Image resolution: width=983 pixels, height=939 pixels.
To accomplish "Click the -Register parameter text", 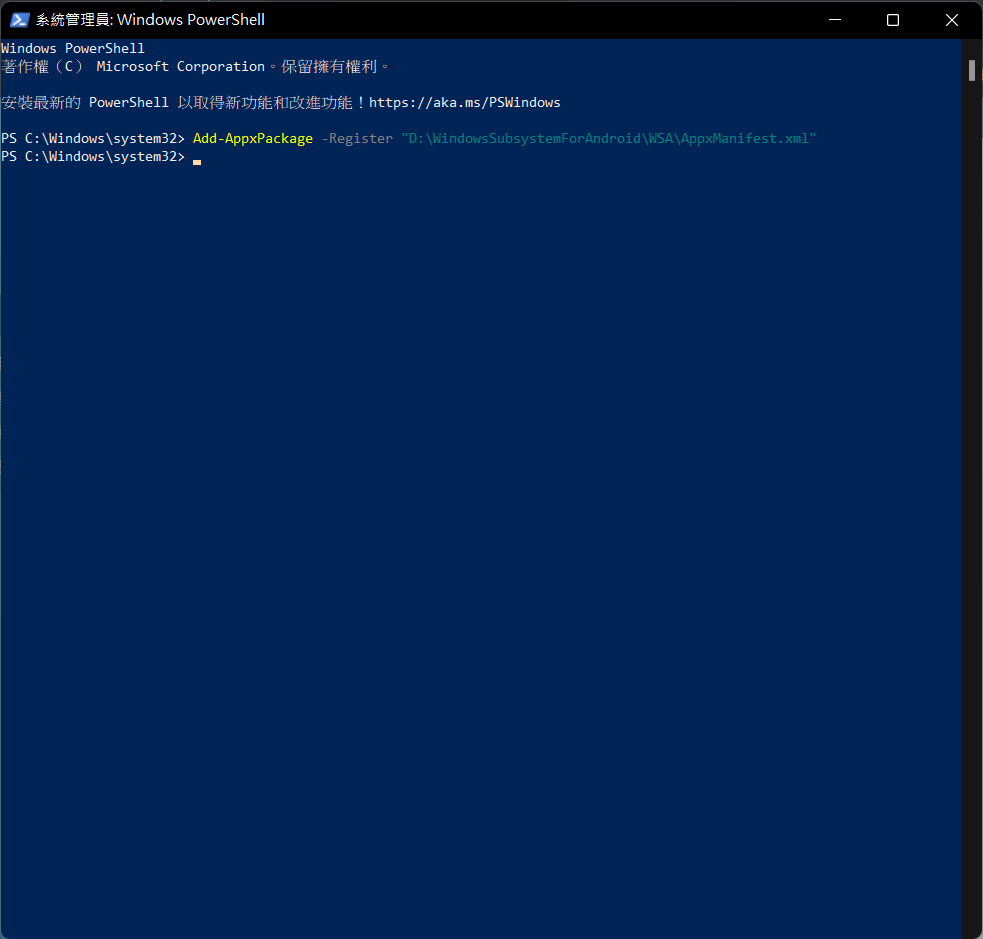I will point(357,138).
